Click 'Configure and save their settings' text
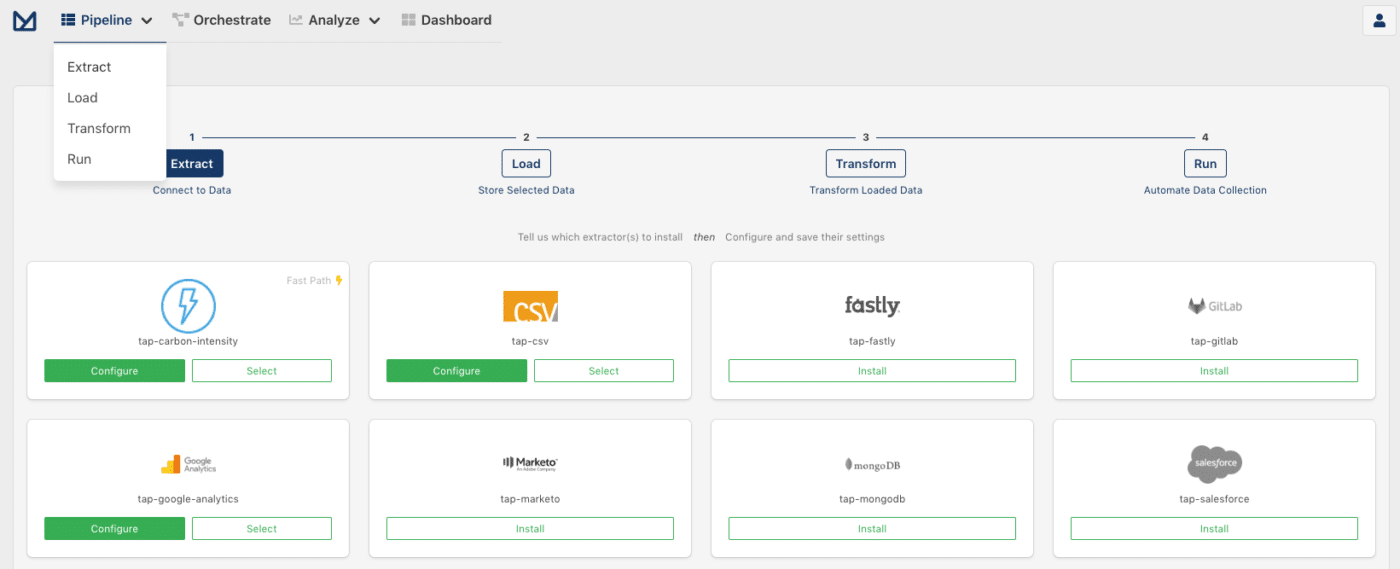Viewport: 1400px width, 569px height. tap(805, 237)
